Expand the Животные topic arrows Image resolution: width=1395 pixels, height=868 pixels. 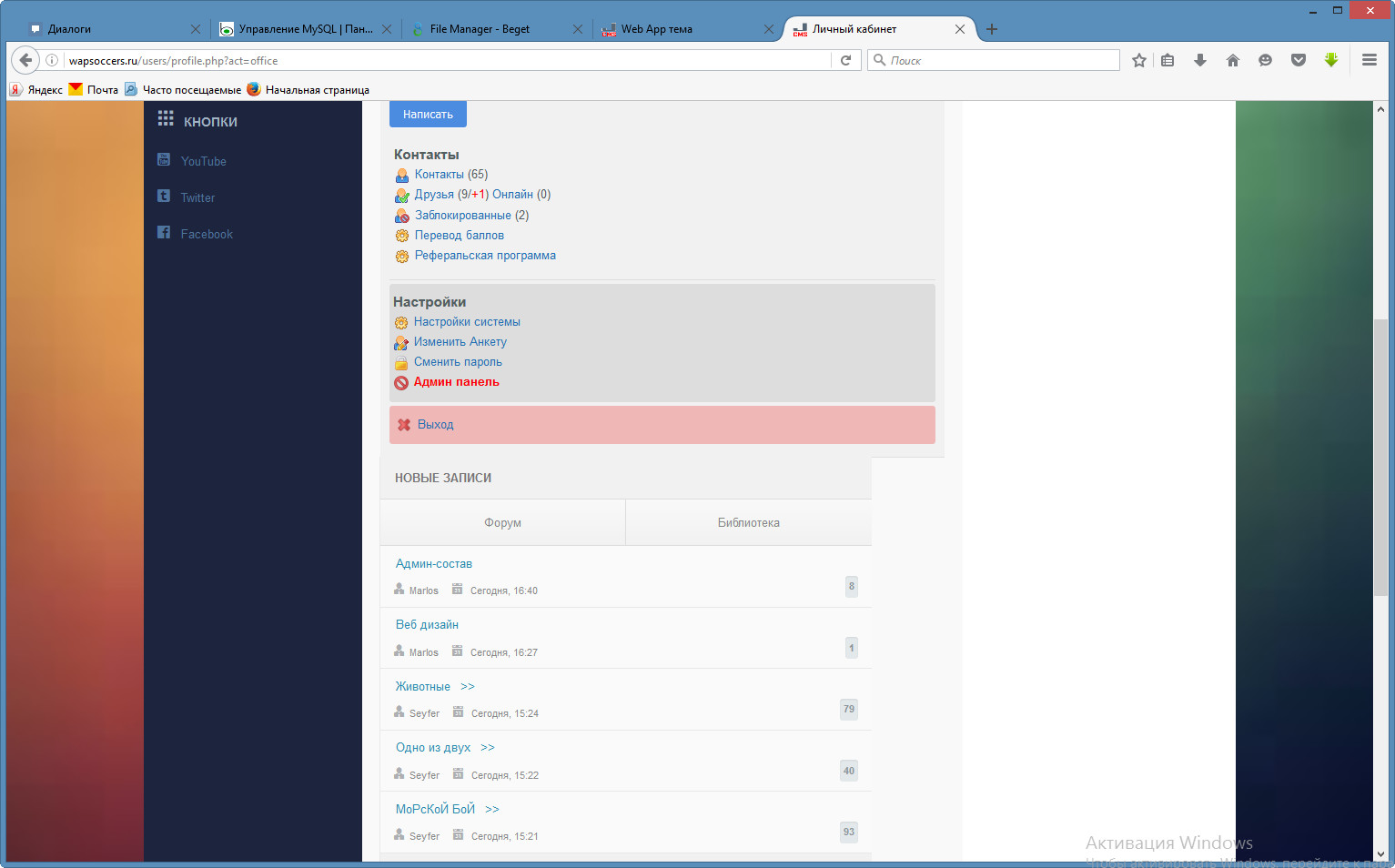tap(468, 687)
